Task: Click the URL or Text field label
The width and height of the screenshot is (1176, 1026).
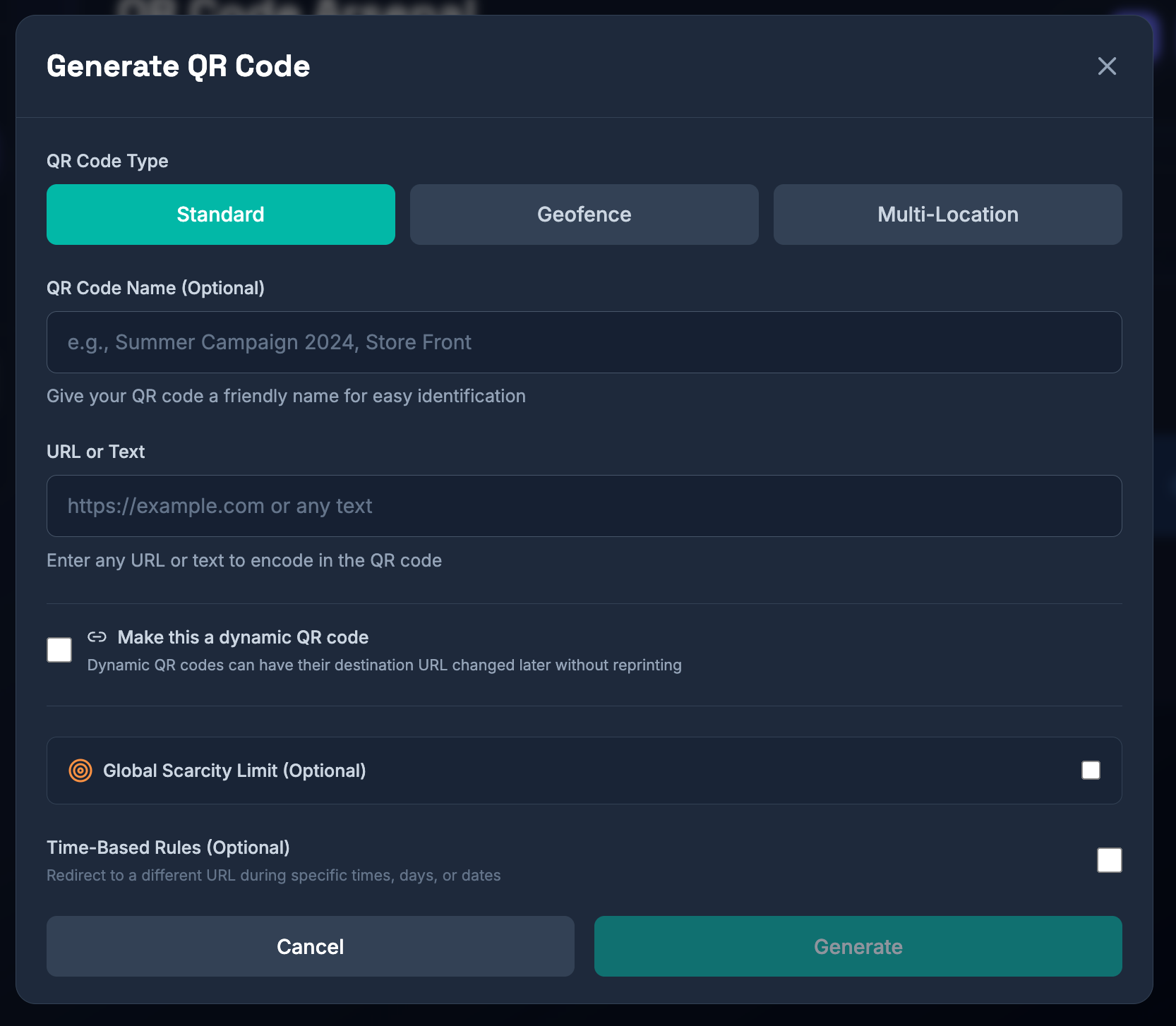Action: tap(95, 452)
